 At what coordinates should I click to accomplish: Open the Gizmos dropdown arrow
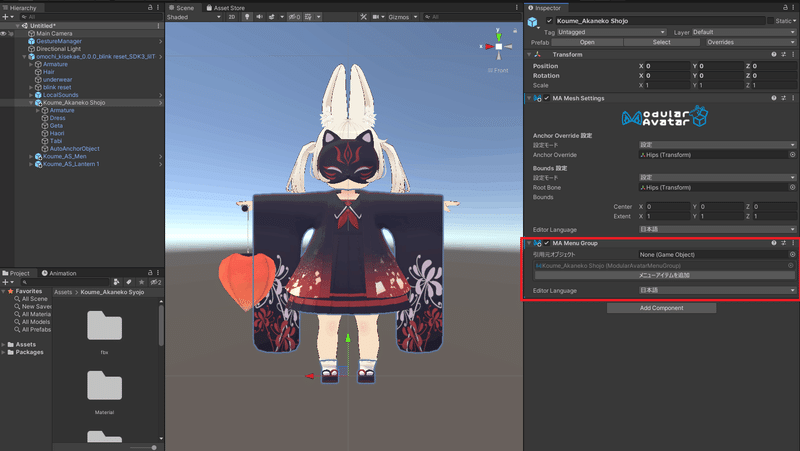point(416,17)
